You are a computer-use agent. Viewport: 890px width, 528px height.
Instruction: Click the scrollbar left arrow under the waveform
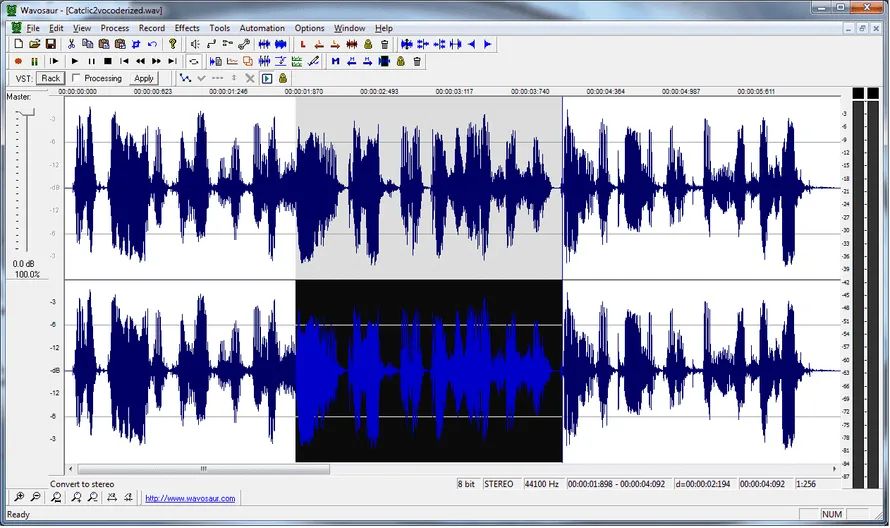pos(70,469)
